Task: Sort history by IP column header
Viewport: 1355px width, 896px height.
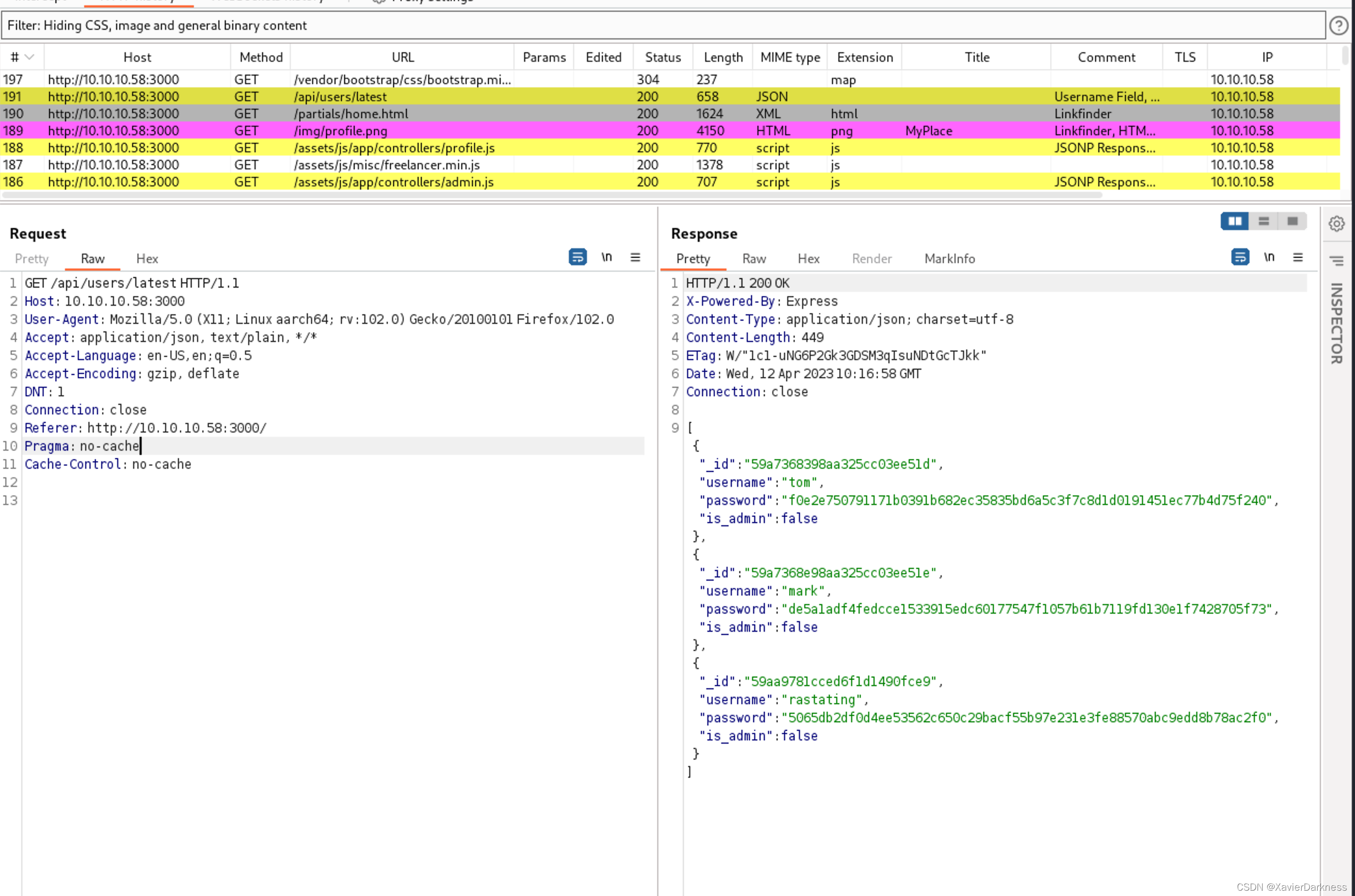Action: pyautogui.click(x=1267, y=57)
